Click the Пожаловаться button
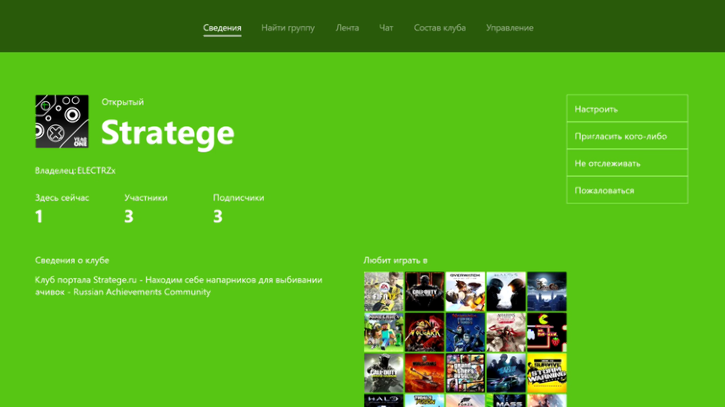725x407 pixels. tap(627, 190)
